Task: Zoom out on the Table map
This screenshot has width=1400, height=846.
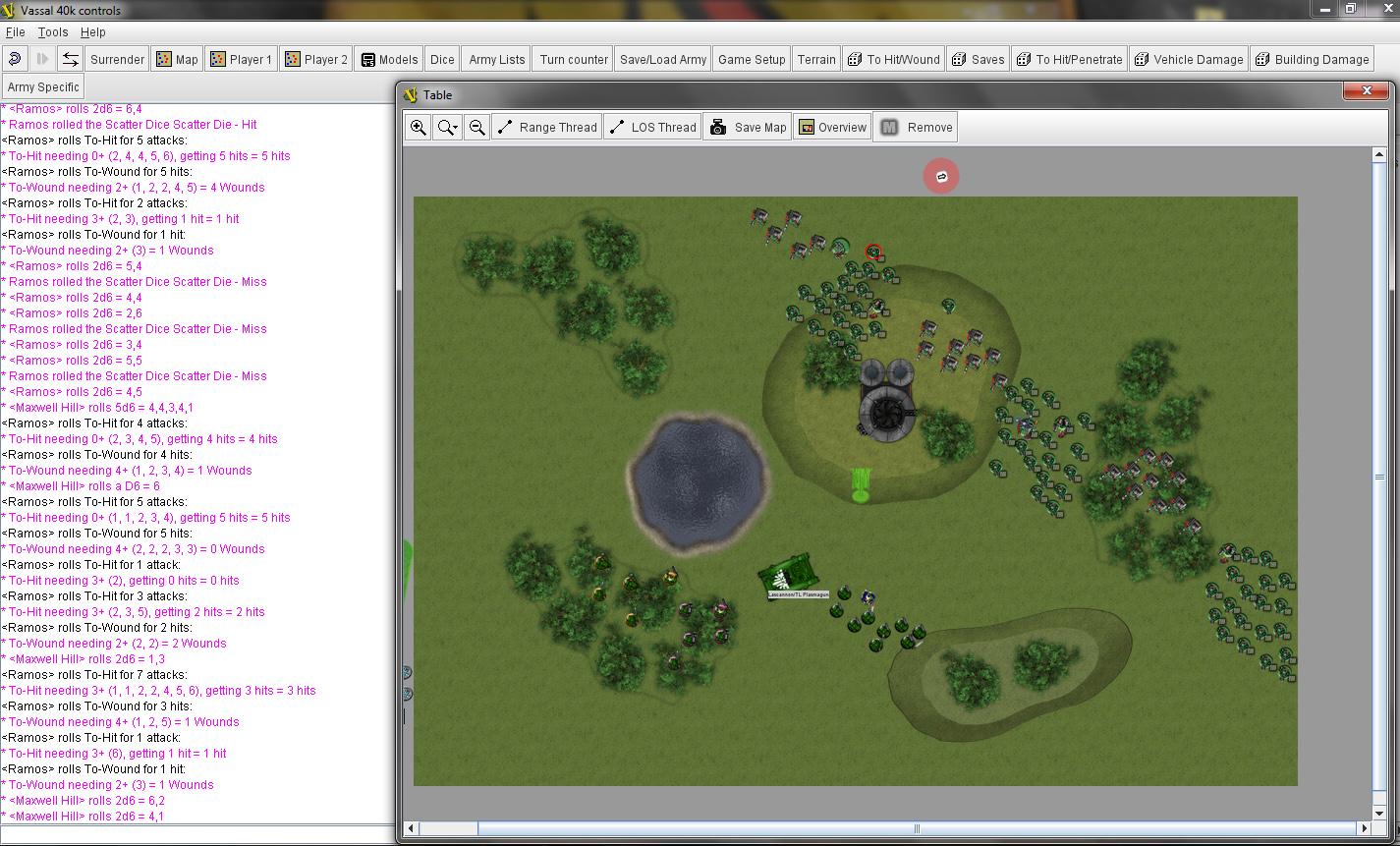Action: (x=476, y=127)
